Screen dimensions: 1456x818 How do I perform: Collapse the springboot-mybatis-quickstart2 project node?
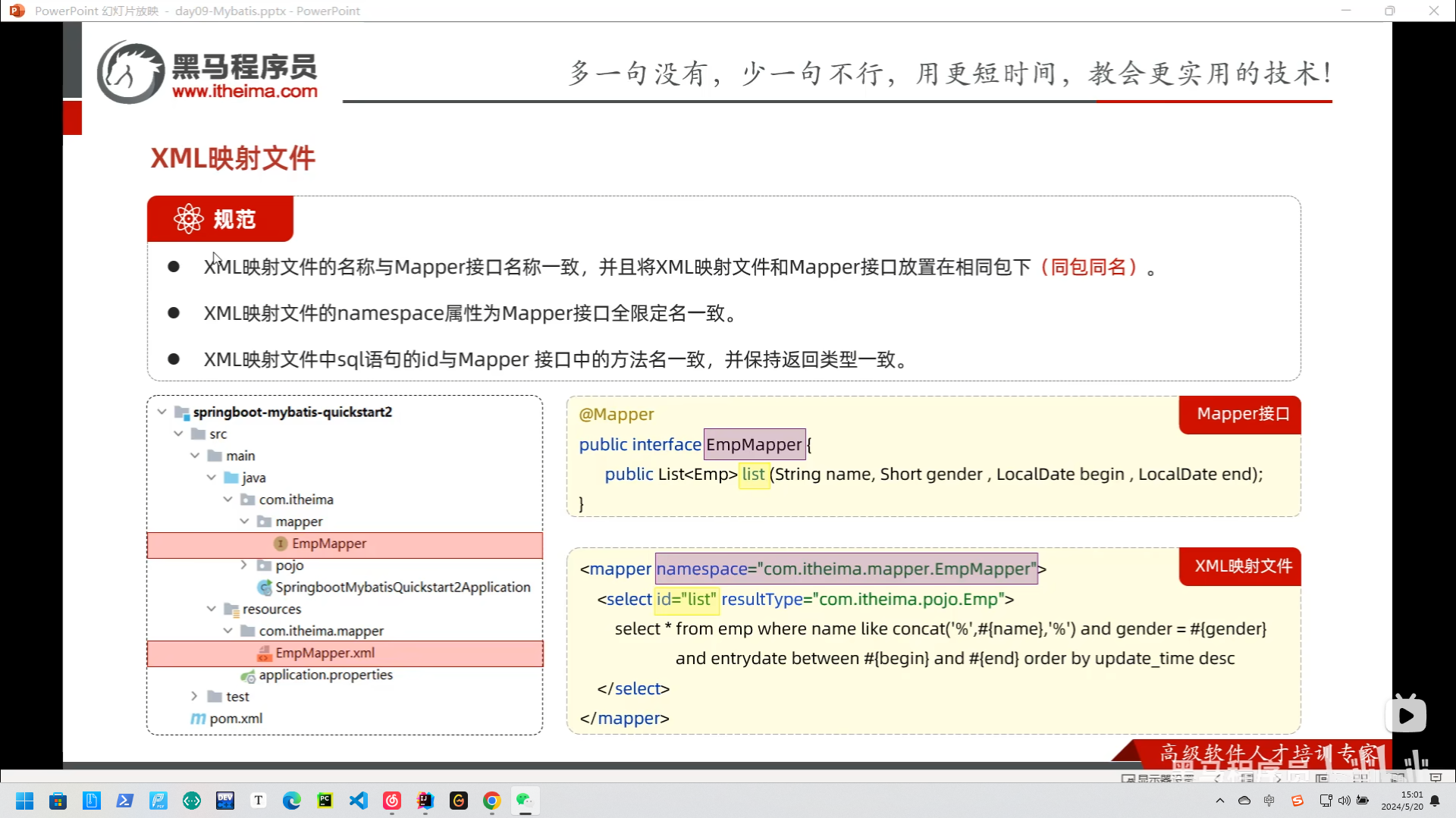[x=162, y=412]
